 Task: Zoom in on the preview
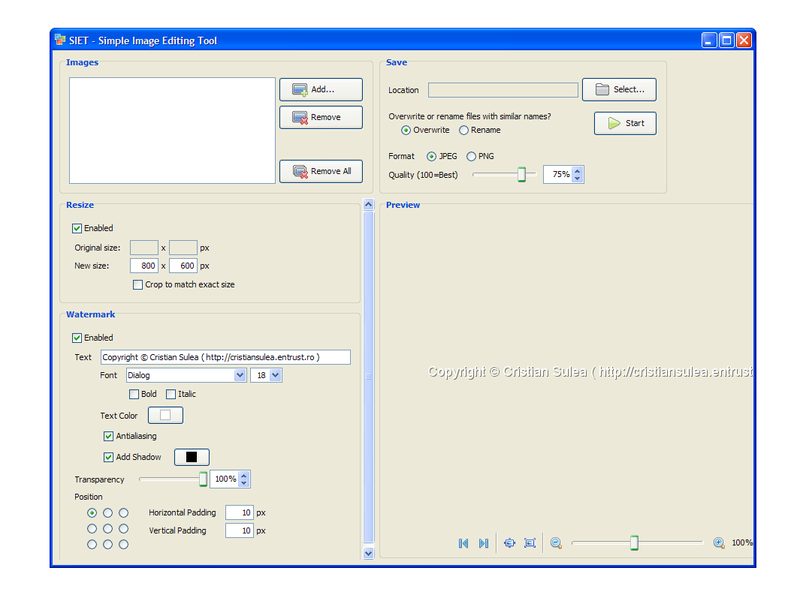(x=719, y=543)
